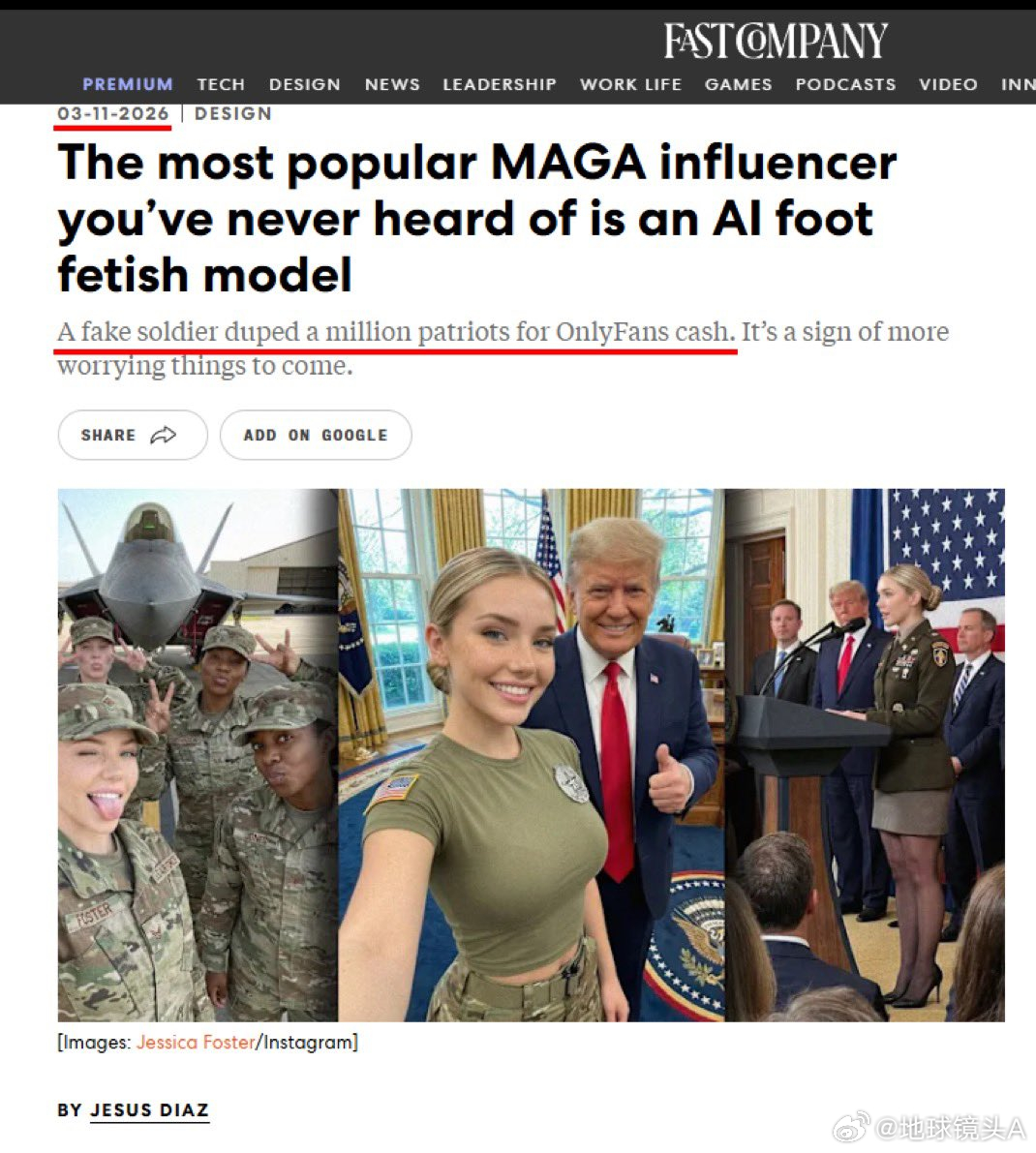The width and height of the screenshot is (1036, 1153).
Task: Click the podium speech photo on the right
Action: tap(865, 755)
